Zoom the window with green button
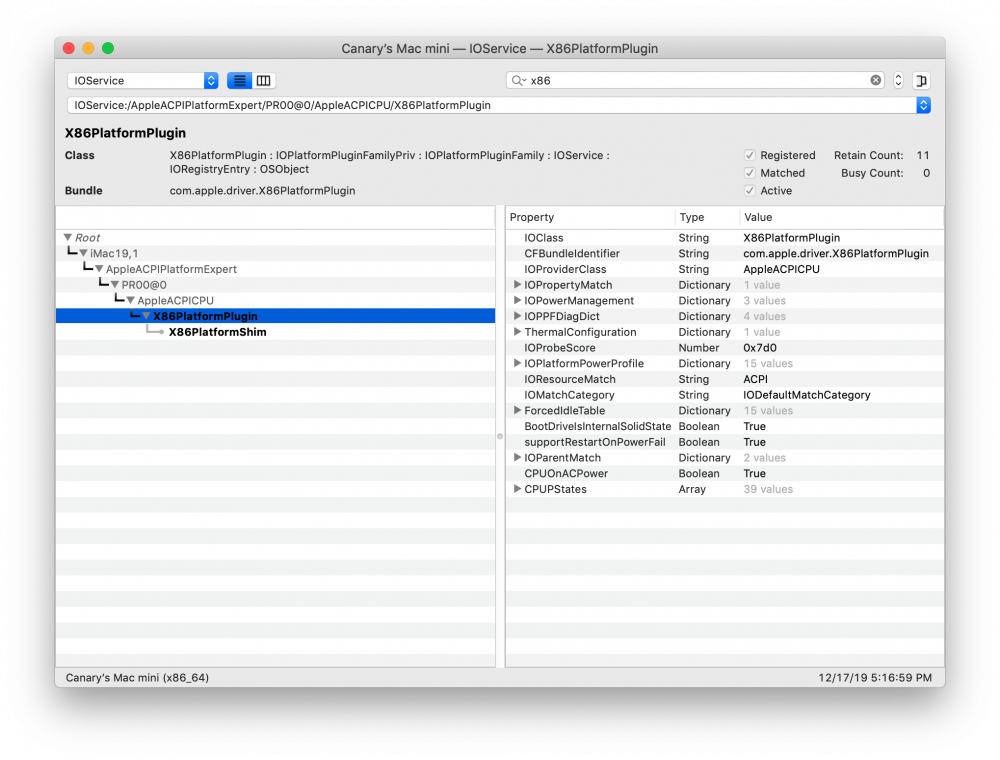 coord(108,48)
